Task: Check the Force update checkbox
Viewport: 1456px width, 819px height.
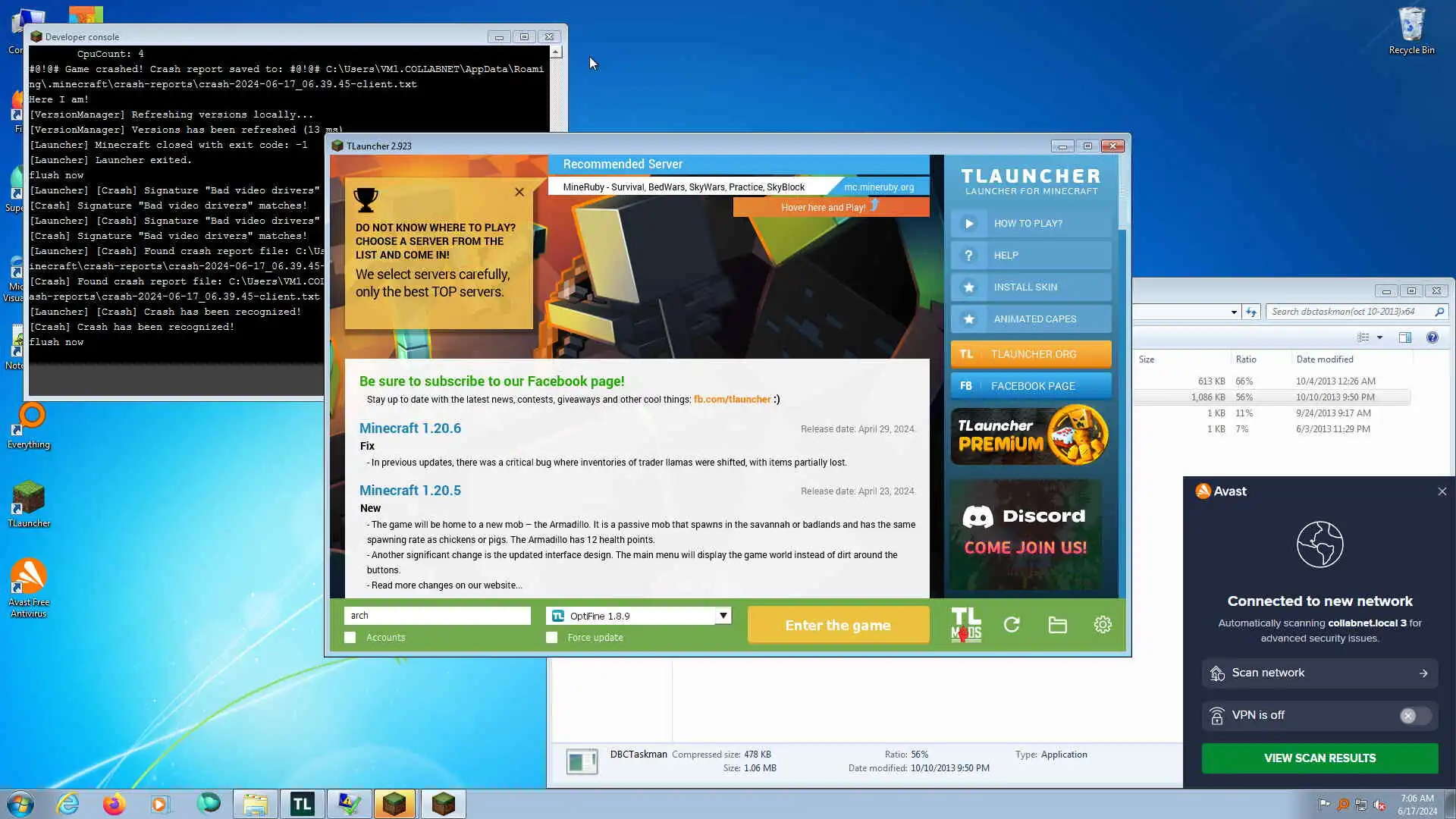Action: [552, 638]
